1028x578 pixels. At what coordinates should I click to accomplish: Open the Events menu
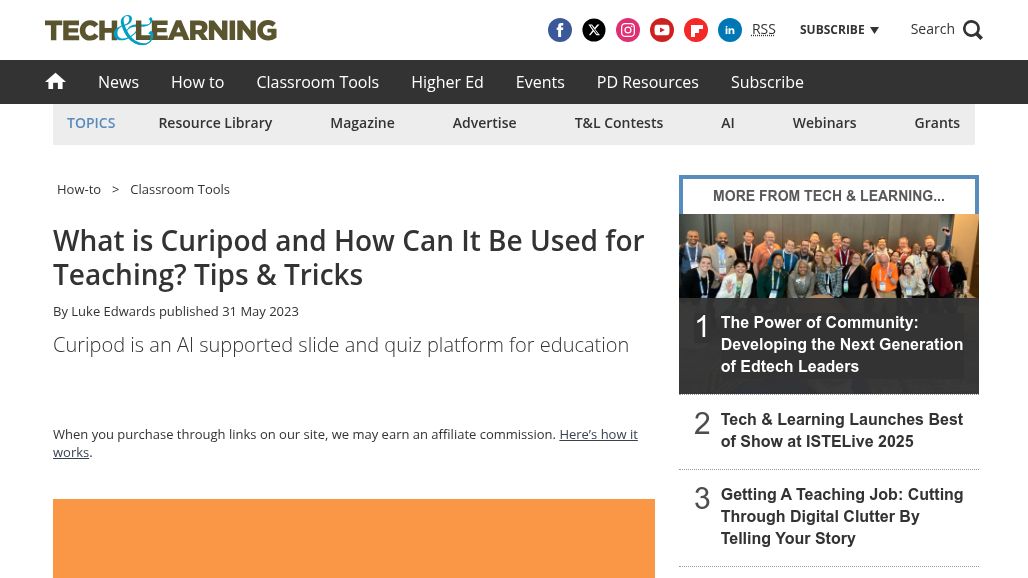pos(540,82)
